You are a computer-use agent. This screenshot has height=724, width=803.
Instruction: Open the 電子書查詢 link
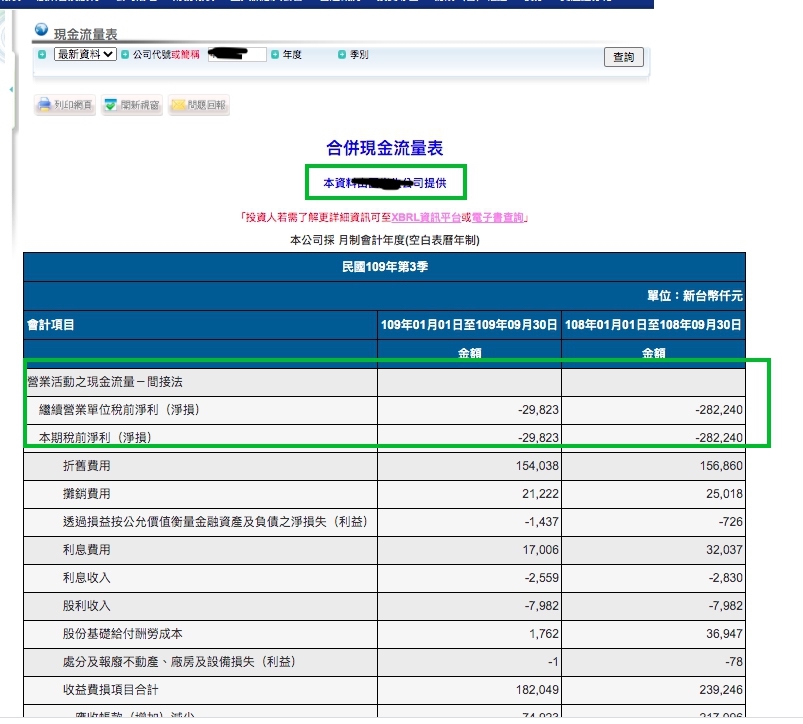tap(497, 218)
